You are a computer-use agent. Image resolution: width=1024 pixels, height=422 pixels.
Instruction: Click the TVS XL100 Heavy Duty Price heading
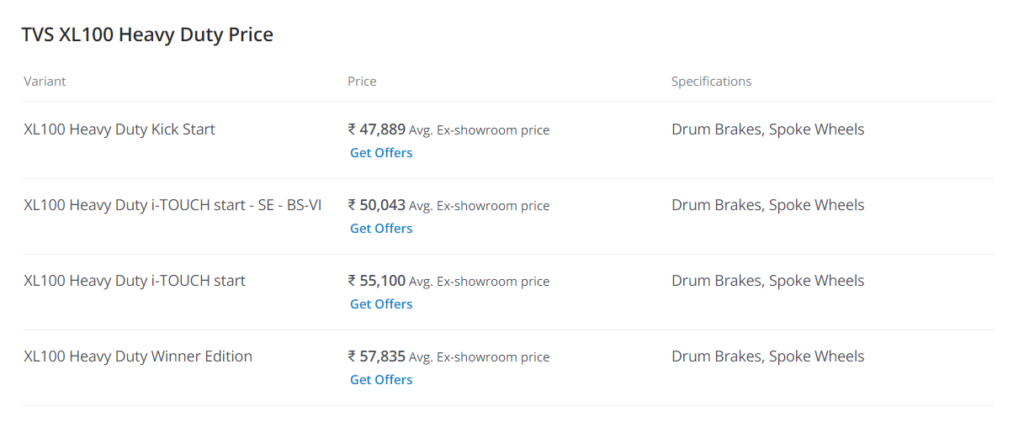(x=148, y=35)
